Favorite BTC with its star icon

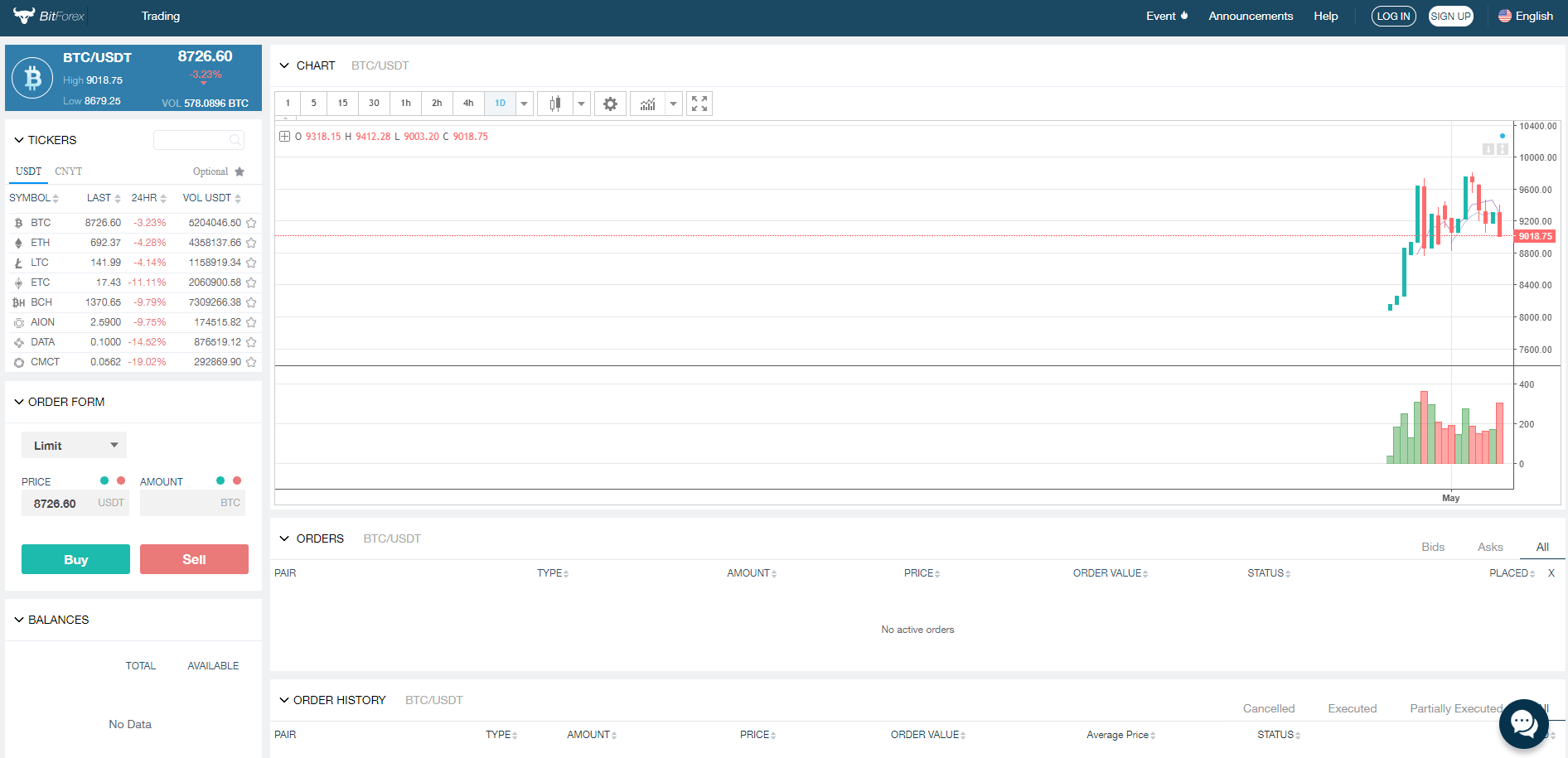click(251, 223)
